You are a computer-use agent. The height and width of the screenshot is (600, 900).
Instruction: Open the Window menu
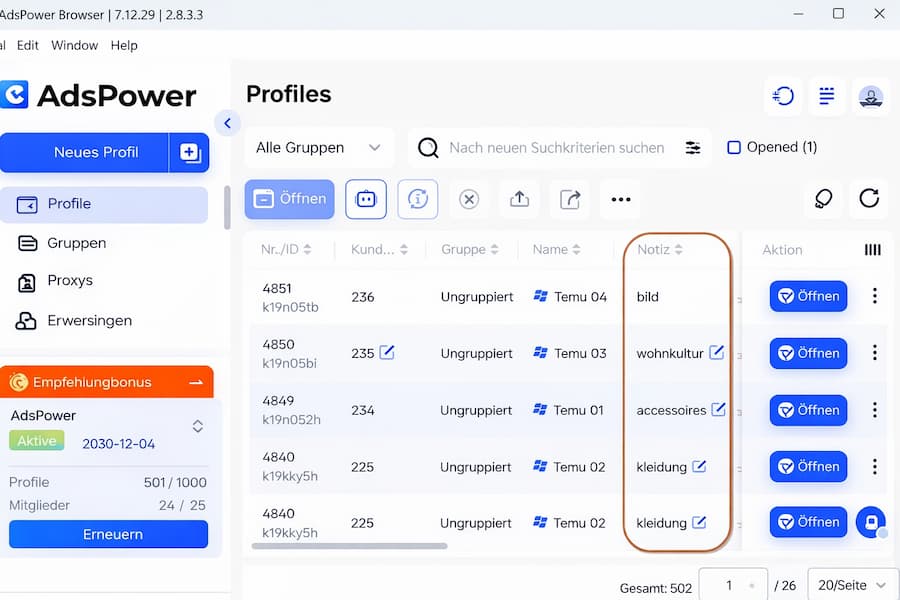pos(74,45)
